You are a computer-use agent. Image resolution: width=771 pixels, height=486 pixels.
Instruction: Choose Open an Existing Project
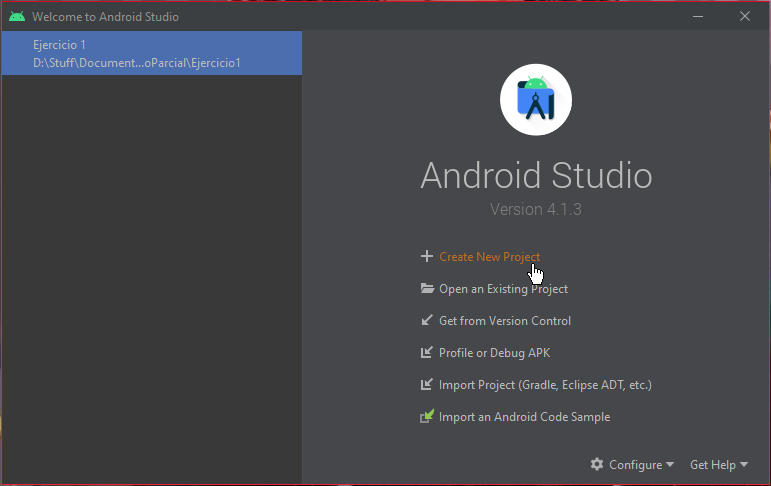click(503, 289)
